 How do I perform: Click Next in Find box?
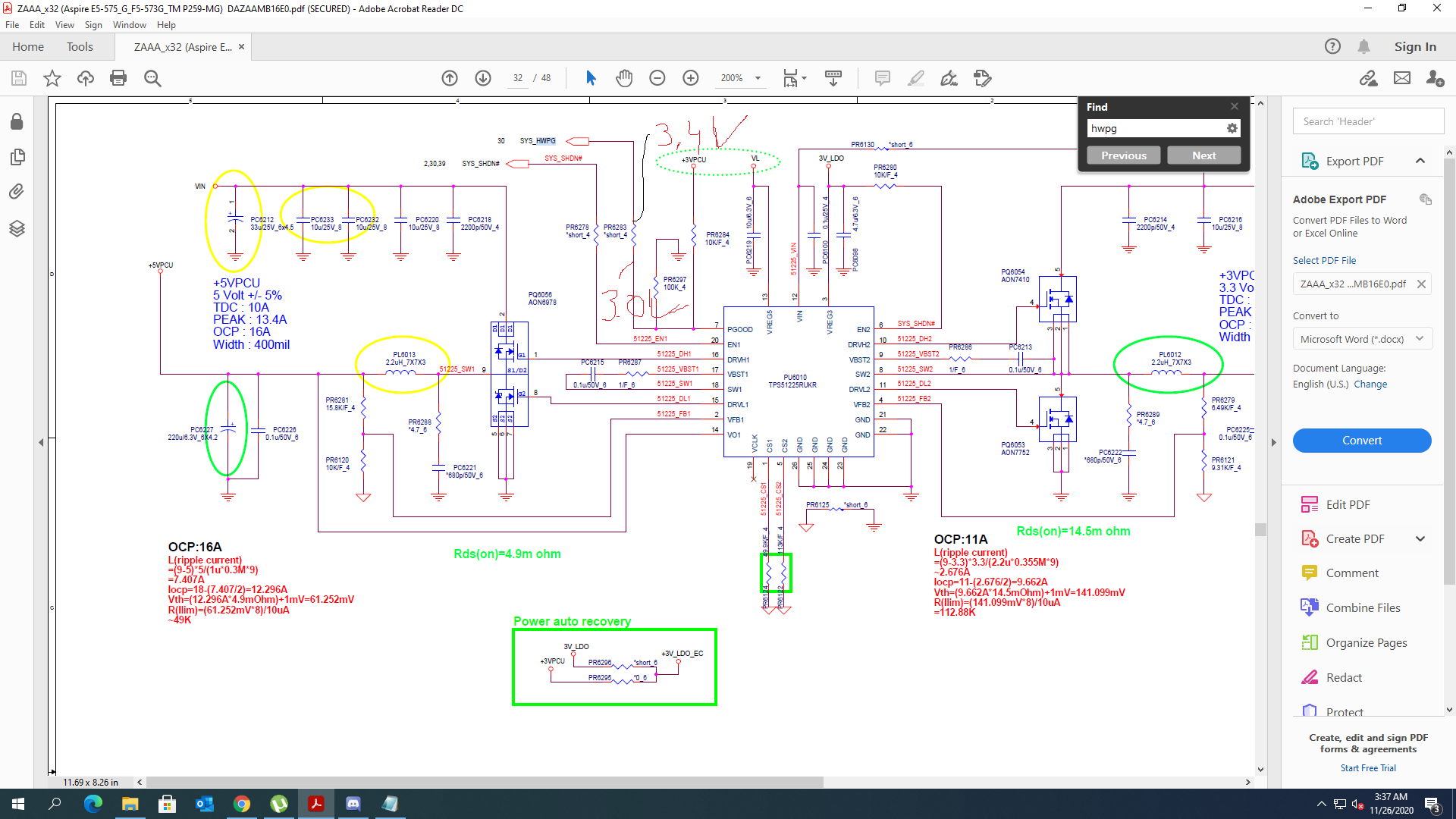(x=1203, y=155)
